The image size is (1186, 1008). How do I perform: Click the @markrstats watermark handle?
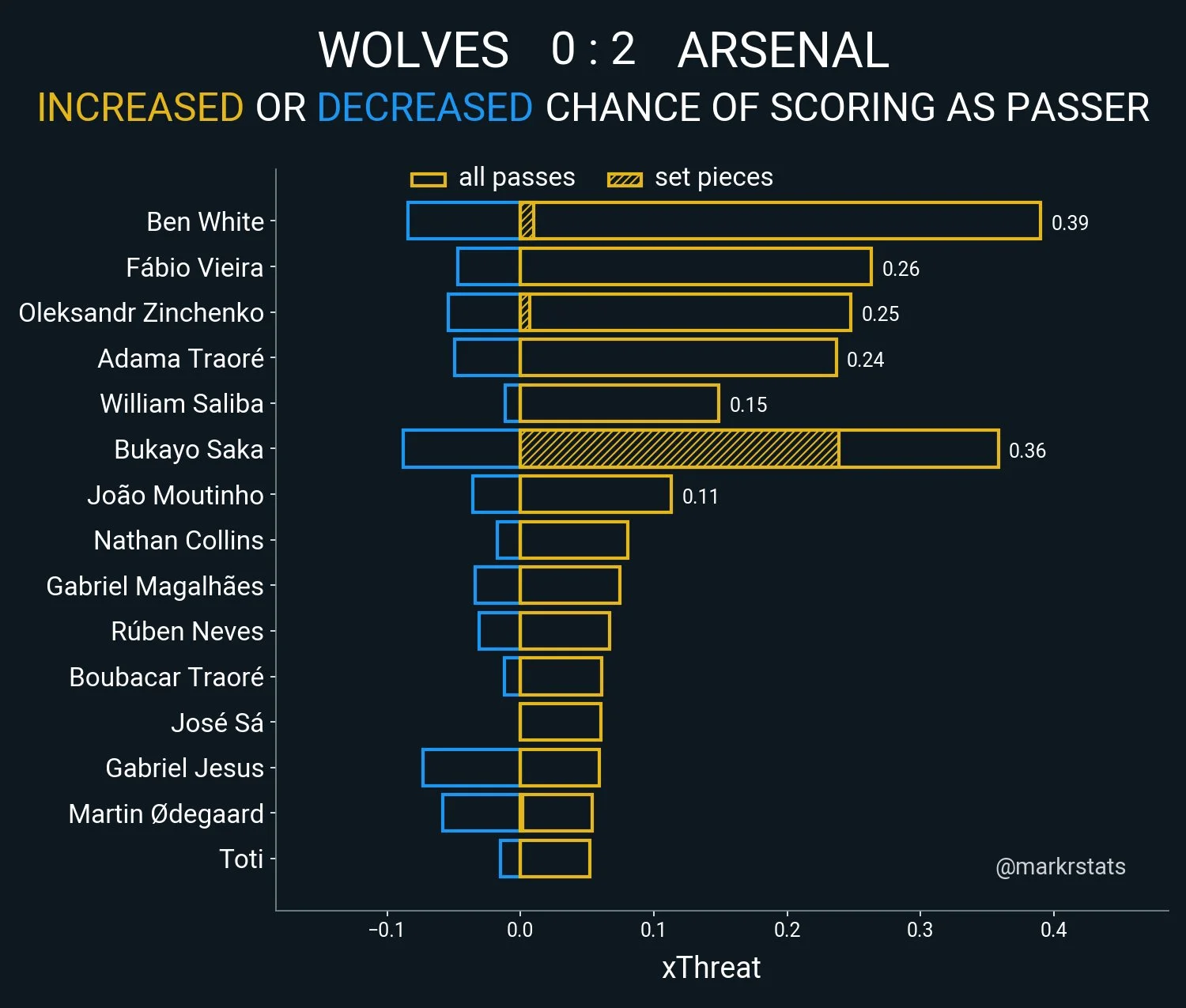tap(1060, 867)
